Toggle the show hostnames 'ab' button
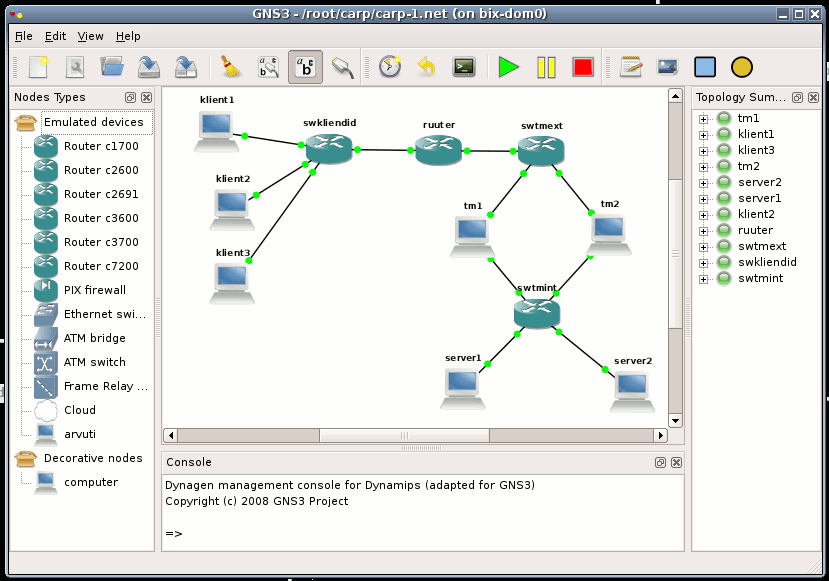This screenshot has height=581, width=829. 305,67
